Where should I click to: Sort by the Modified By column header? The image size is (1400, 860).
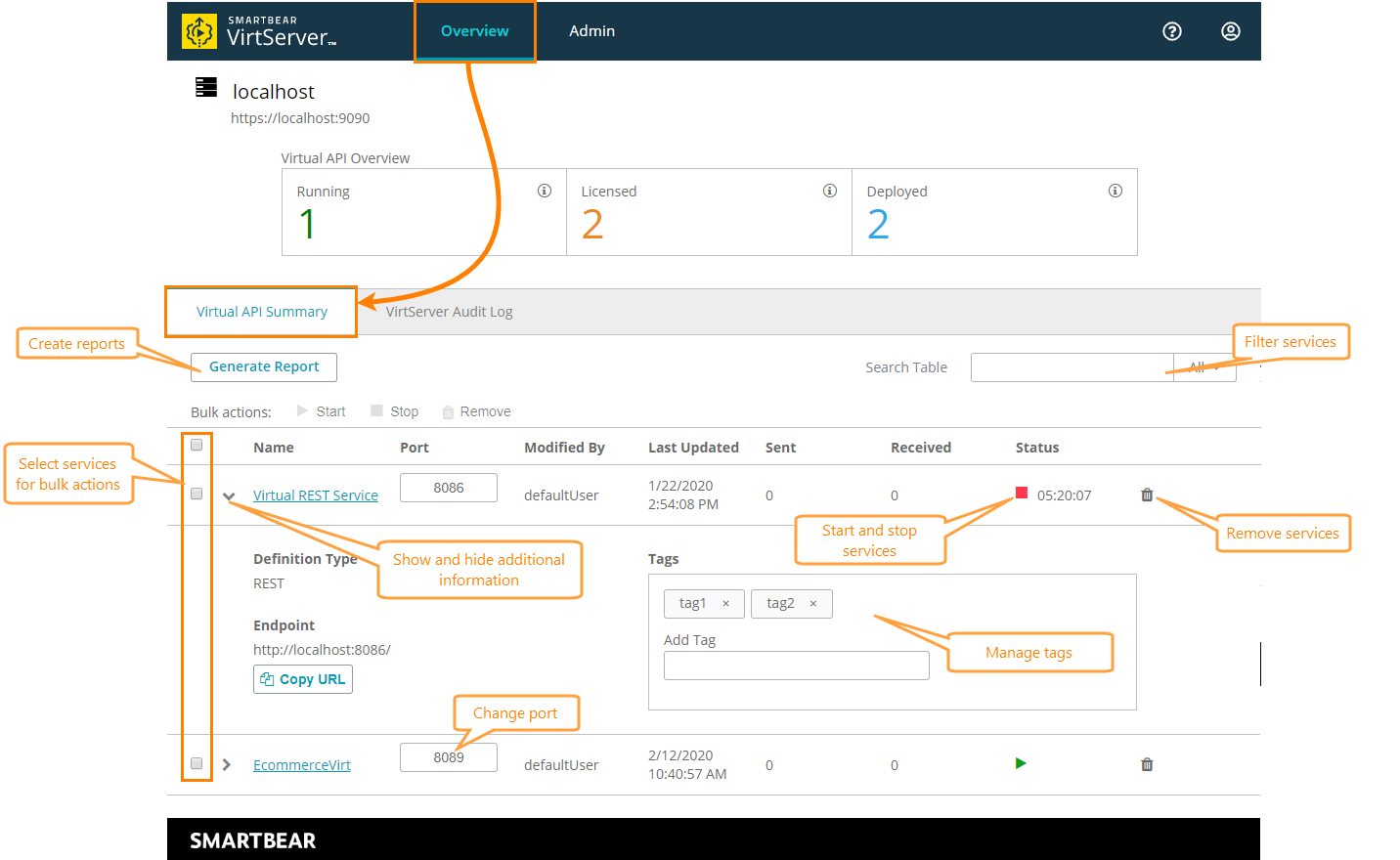coord(564,448)
